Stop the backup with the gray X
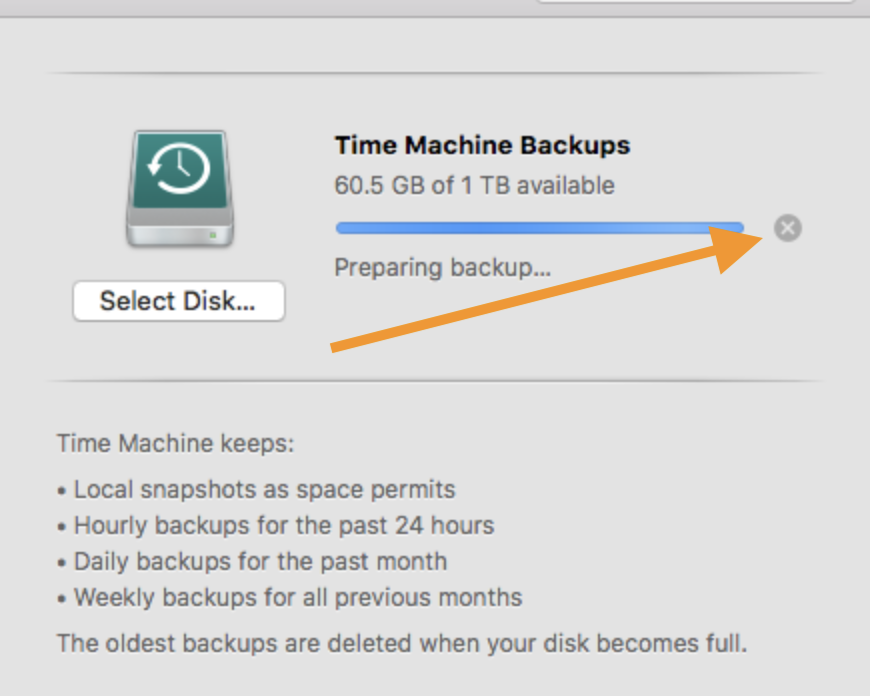Image resolution: width=870 pixels, height=696 pixels. [787, 228]
